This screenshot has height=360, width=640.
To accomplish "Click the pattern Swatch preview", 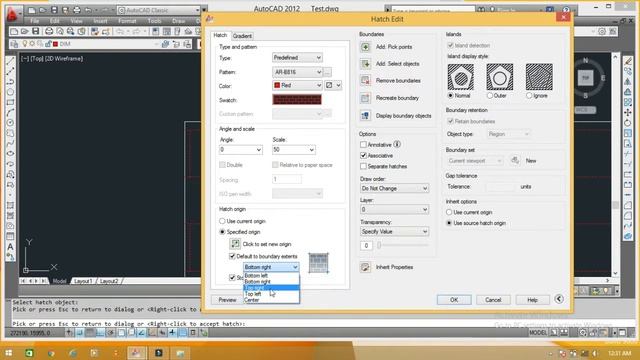I will 297,100.
